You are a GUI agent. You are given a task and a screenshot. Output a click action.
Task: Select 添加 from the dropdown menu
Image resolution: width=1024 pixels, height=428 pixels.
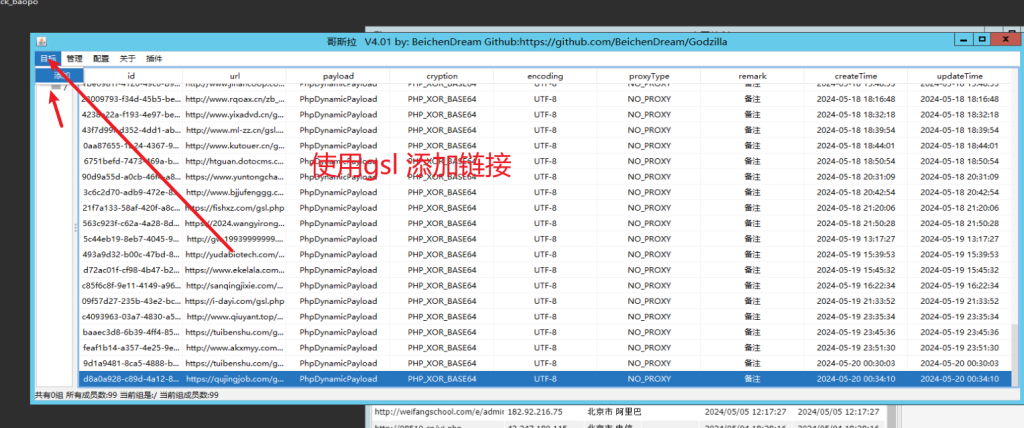[60, 75]
